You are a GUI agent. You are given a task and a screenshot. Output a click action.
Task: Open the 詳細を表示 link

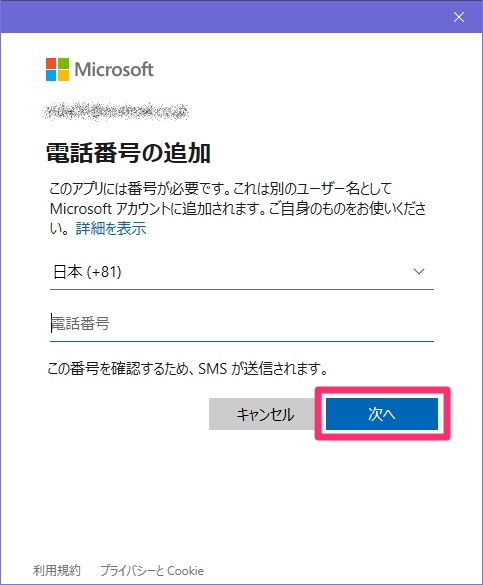(111, 228)
